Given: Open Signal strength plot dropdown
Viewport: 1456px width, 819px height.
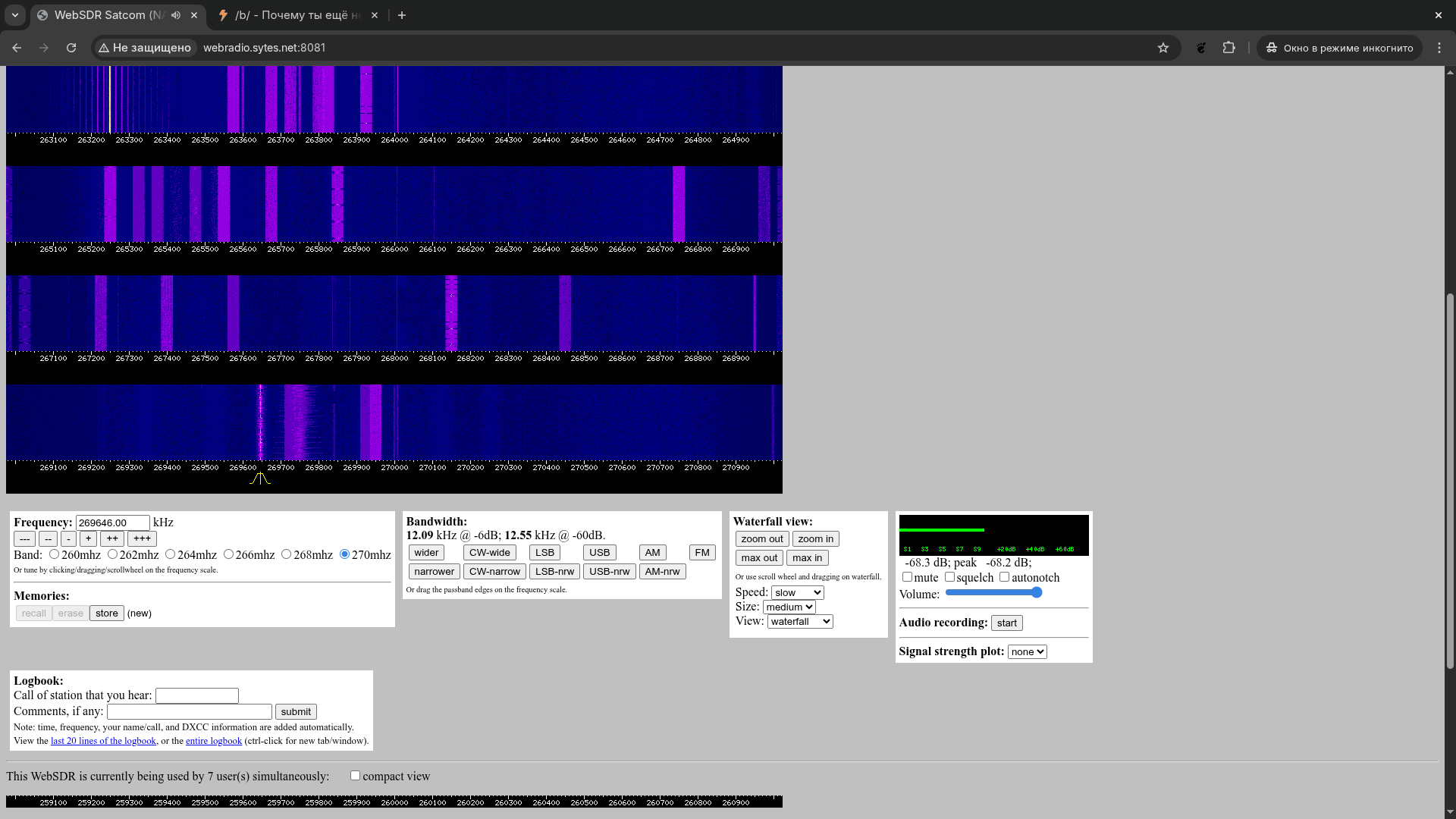Looking at the screenshot, I should [x=1027, y=652].
